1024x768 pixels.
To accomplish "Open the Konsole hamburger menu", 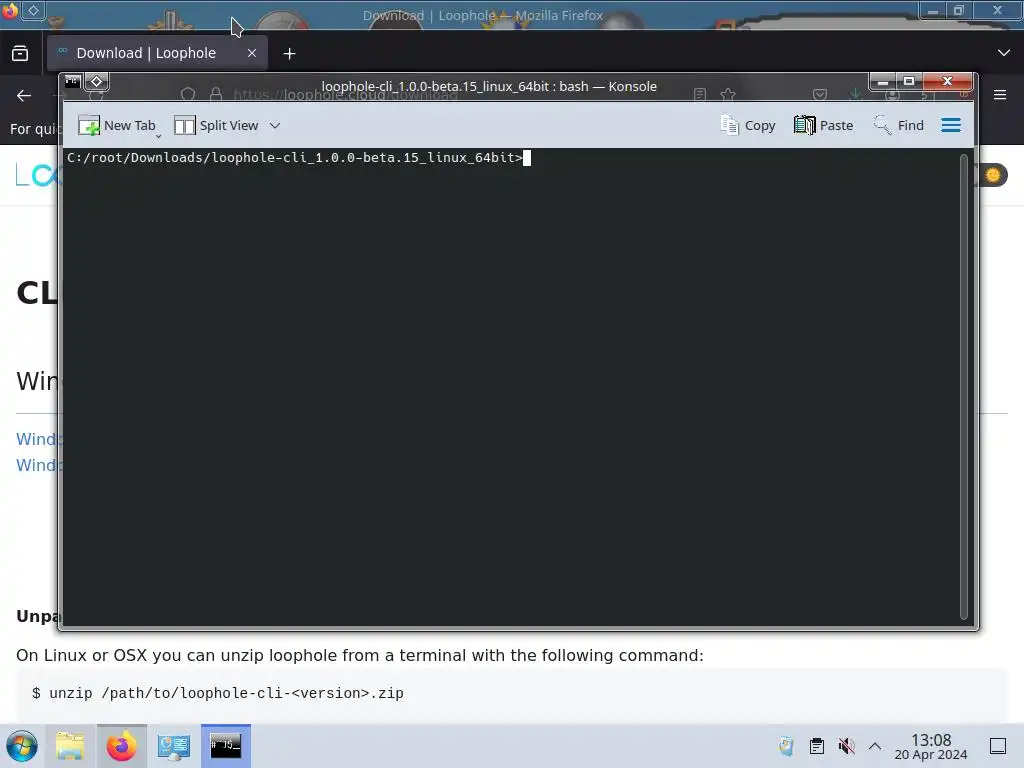I will [951, 125].
